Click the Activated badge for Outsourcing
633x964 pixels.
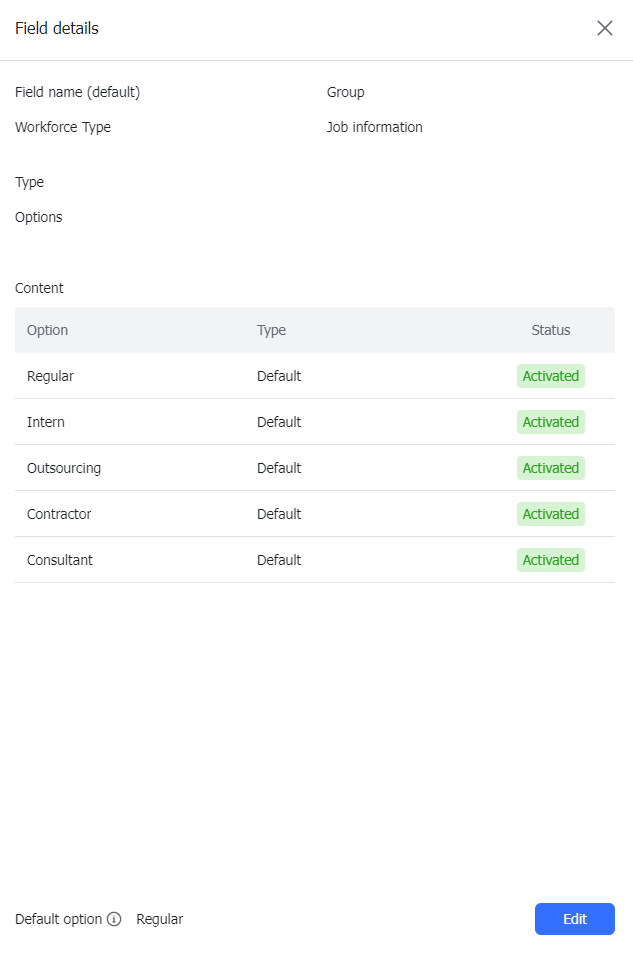[x=550, y=468]
